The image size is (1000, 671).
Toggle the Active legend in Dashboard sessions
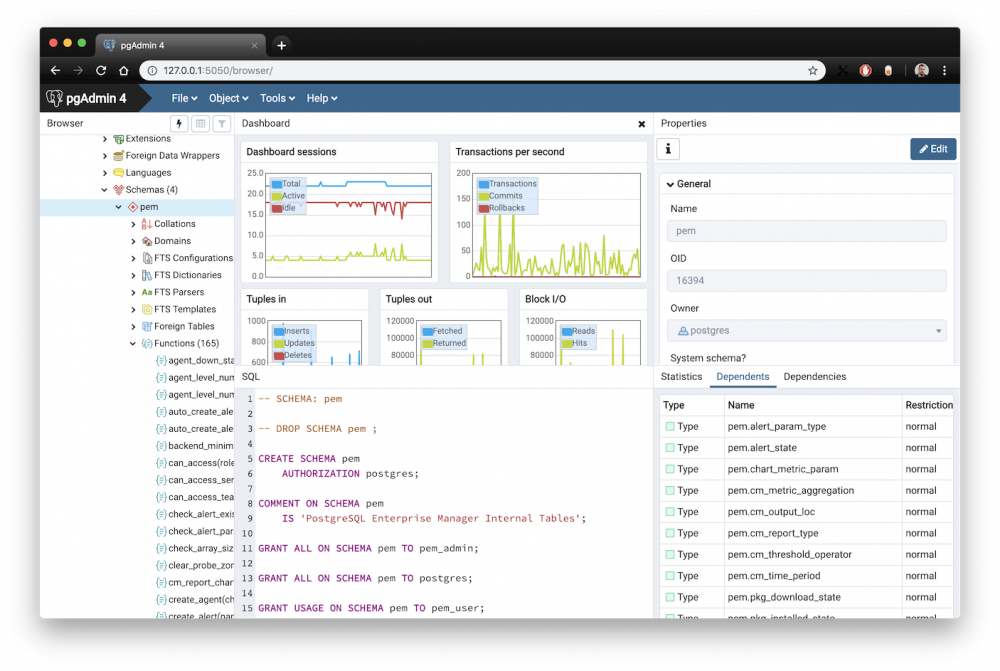tap(288, 196)
